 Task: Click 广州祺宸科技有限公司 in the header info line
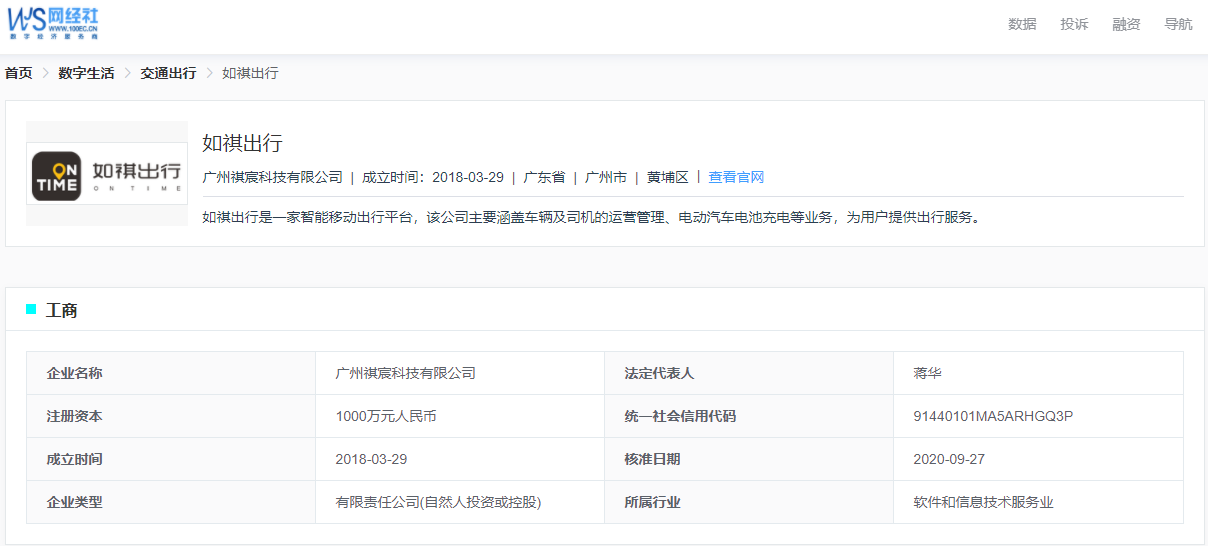(x=272, y=177)
